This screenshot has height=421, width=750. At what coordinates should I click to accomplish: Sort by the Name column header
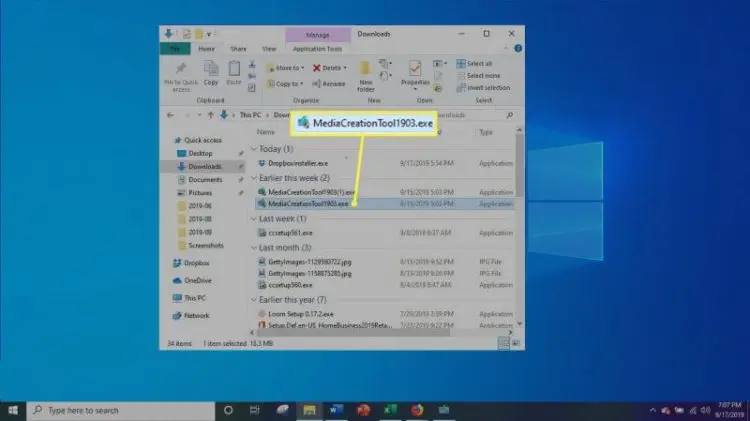[265, 132]
